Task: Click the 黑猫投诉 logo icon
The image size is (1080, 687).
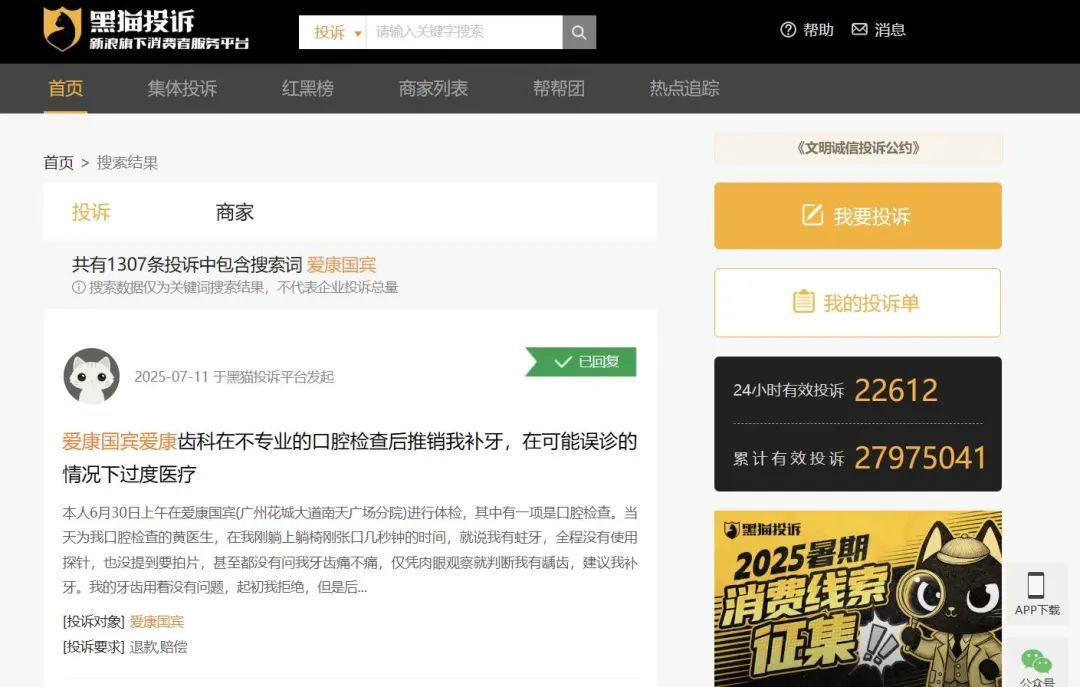Action: 62,30
